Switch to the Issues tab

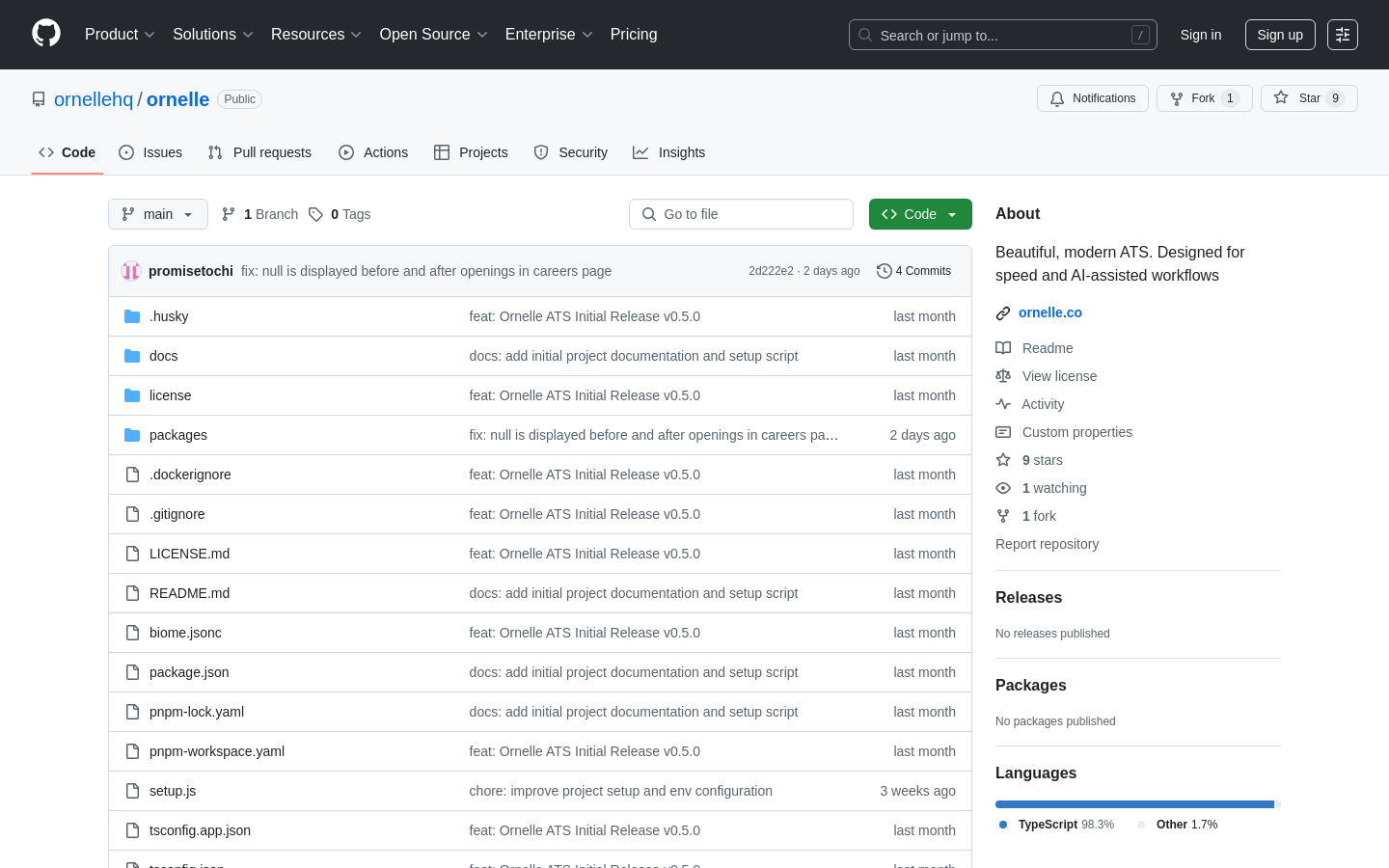pos(150,152)
